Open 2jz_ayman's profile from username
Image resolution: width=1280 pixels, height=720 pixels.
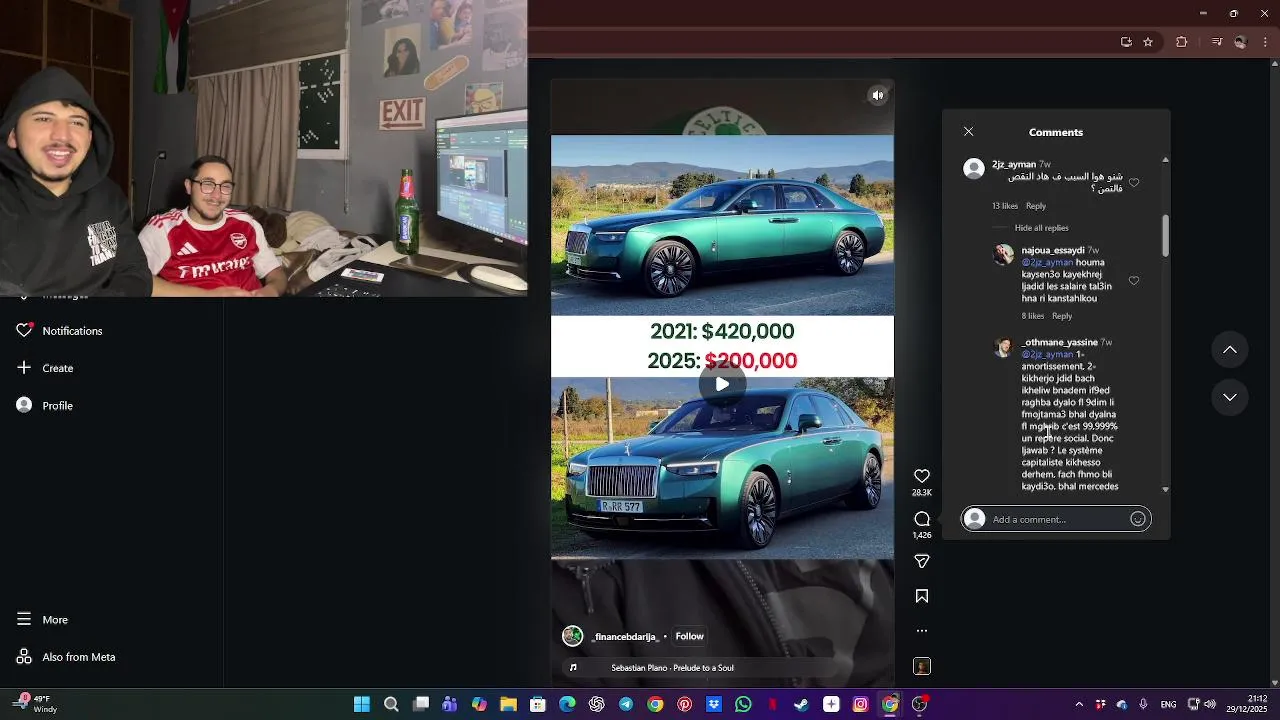1014,164
